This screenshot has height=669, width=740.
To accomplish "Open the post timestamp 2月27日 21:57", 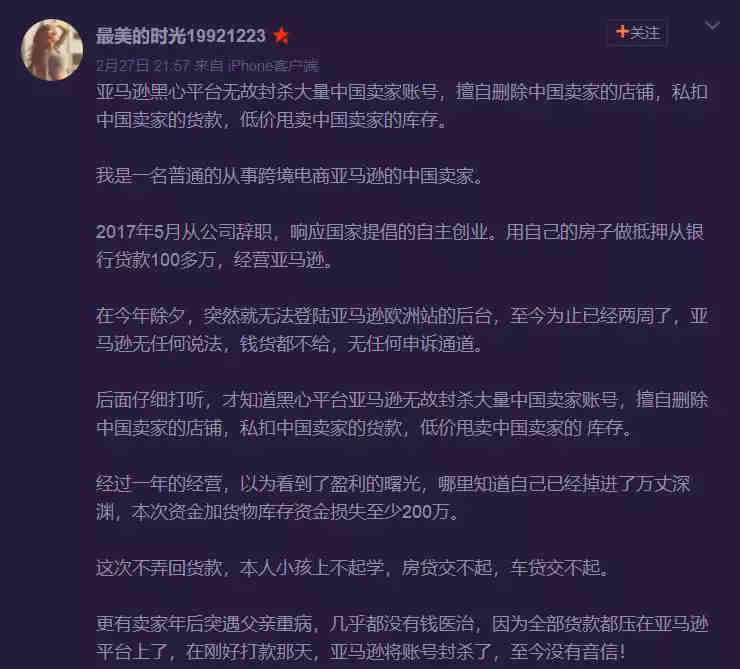I will coord(143,65).
